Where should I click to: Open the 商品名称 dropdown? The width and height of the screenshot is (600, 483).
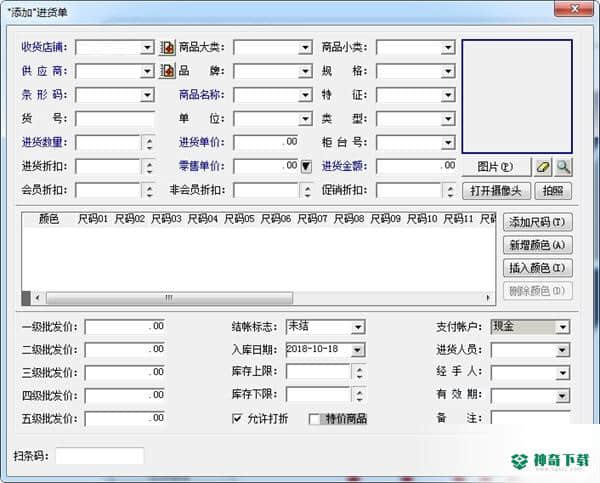point(305,95)
